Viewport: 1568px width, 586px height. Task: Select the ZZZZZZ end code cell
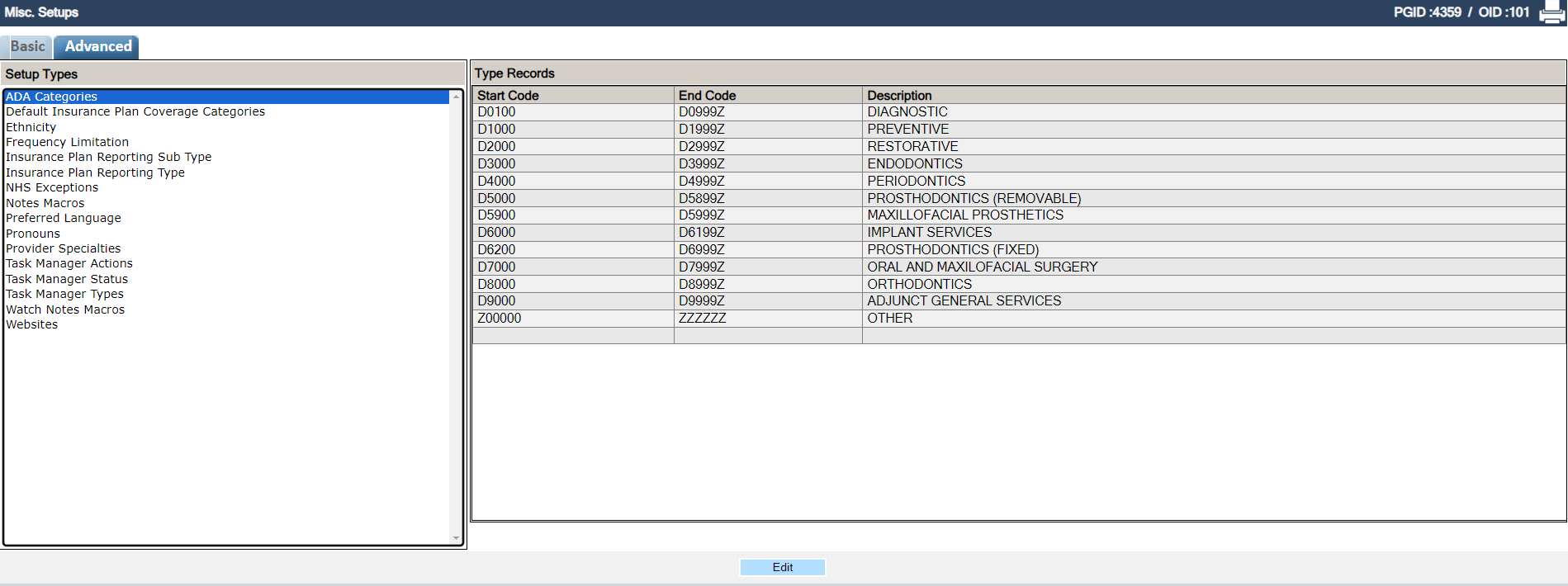[x=703, y=319]
